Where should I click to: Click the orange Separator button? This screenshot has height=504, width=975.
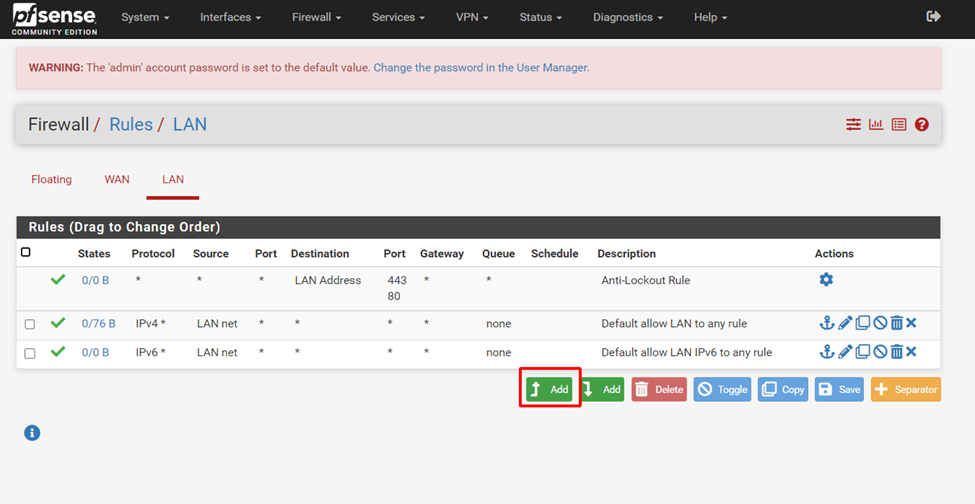(905, 389)
